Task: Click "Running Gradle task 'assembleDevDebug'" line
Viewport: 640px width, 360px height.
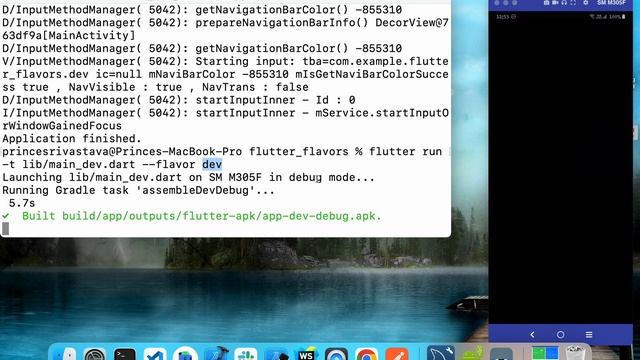Action: click(138, 190)
